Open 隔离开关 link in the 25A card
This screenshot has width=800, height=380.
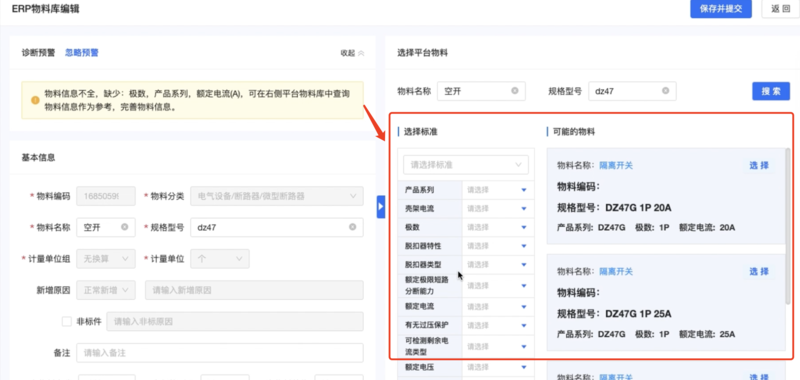616,271
